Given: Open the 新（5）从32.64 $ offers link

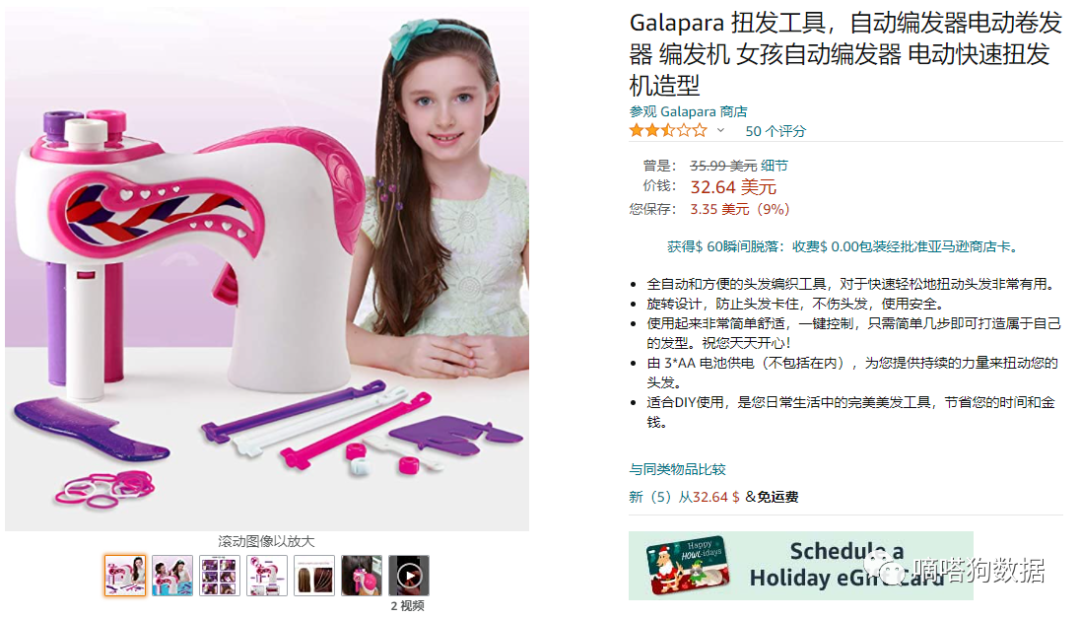Looking at the screenshot, I should [684, 497].
